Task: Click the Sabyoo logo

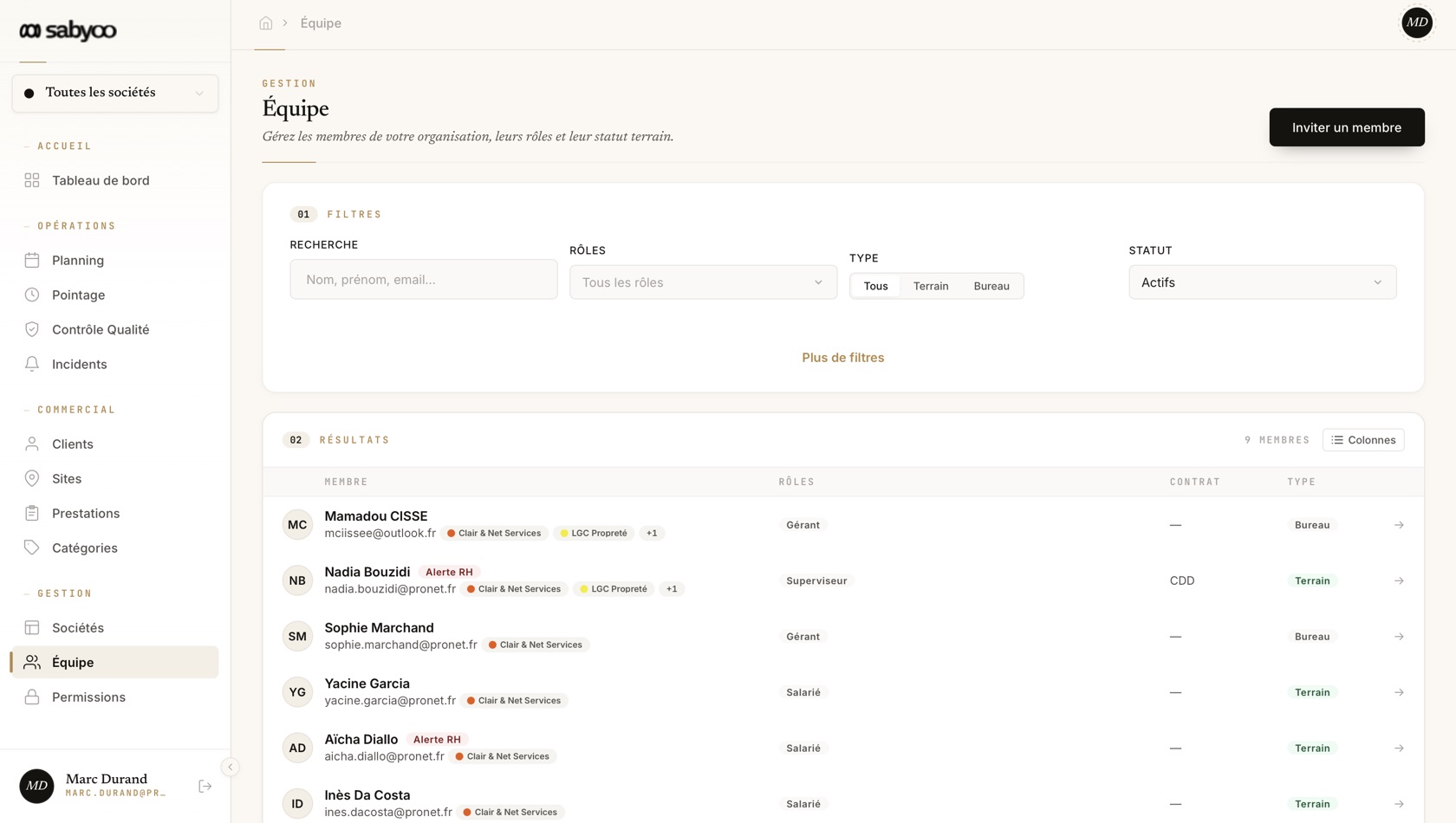Action: (68, 31)
